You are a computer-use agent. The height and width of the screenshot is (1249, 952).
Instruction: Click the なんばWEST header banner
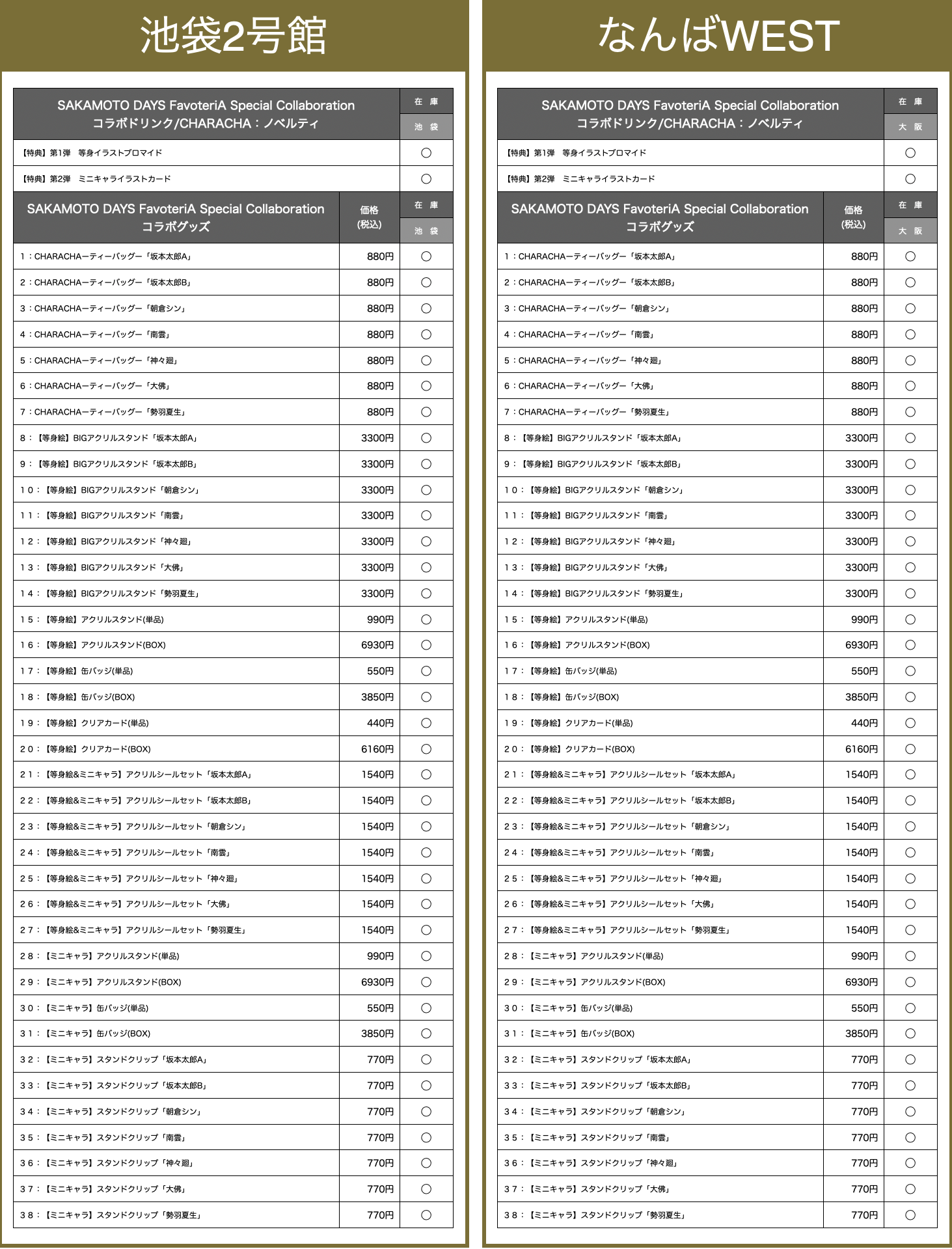[717, 35]
